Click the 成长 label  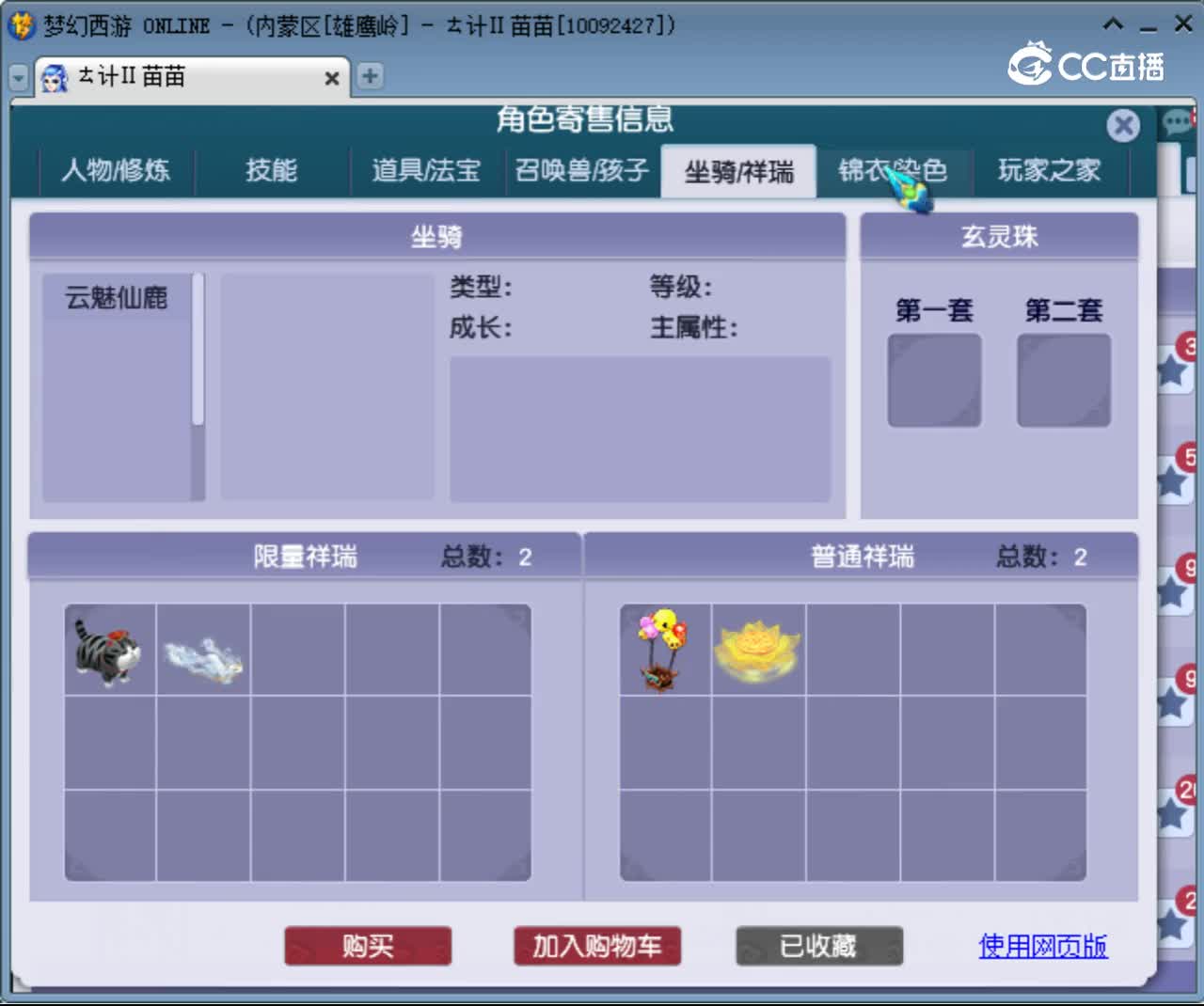point(481,327)
